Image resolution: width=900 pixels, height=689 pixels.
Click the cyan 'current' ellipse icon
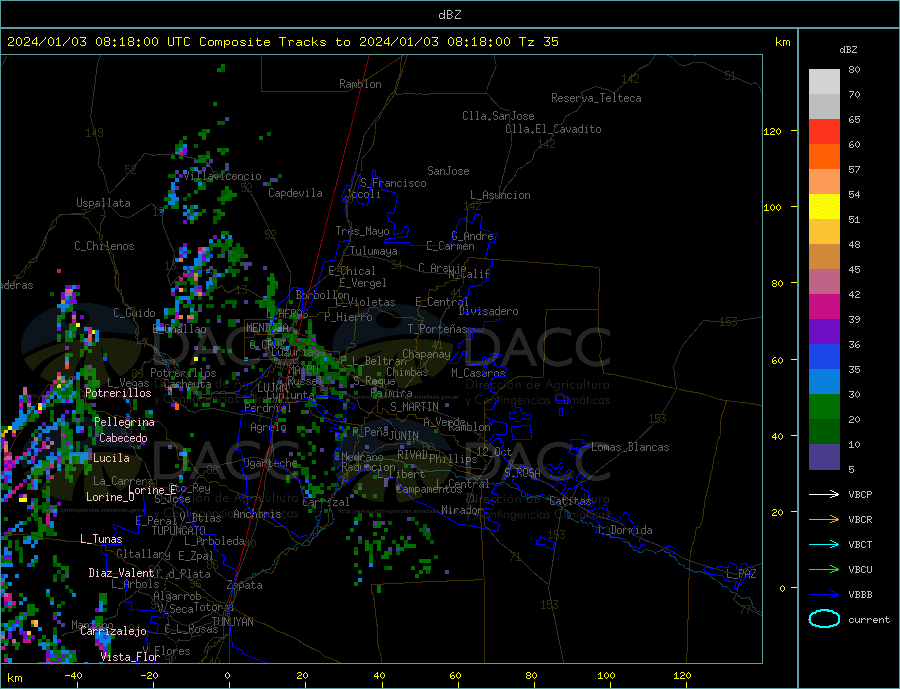coord(824,619)
